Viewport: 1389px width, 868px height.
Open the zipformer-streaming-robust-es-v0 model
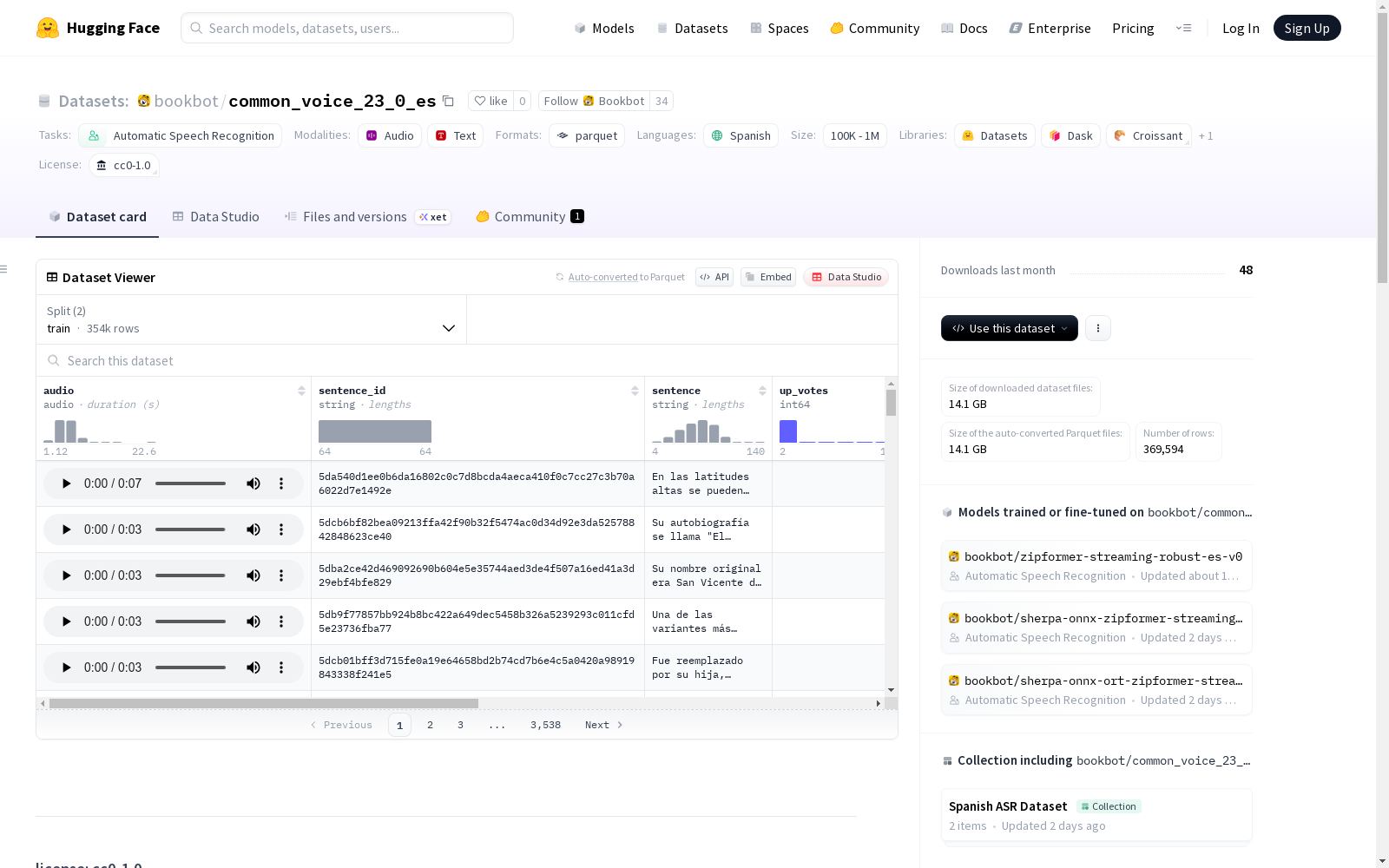tap(1096, 565)
